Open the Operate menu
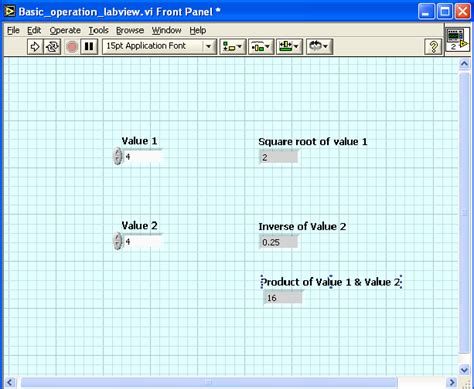This screenshot has width=474, height=389. tap(65, 30)
